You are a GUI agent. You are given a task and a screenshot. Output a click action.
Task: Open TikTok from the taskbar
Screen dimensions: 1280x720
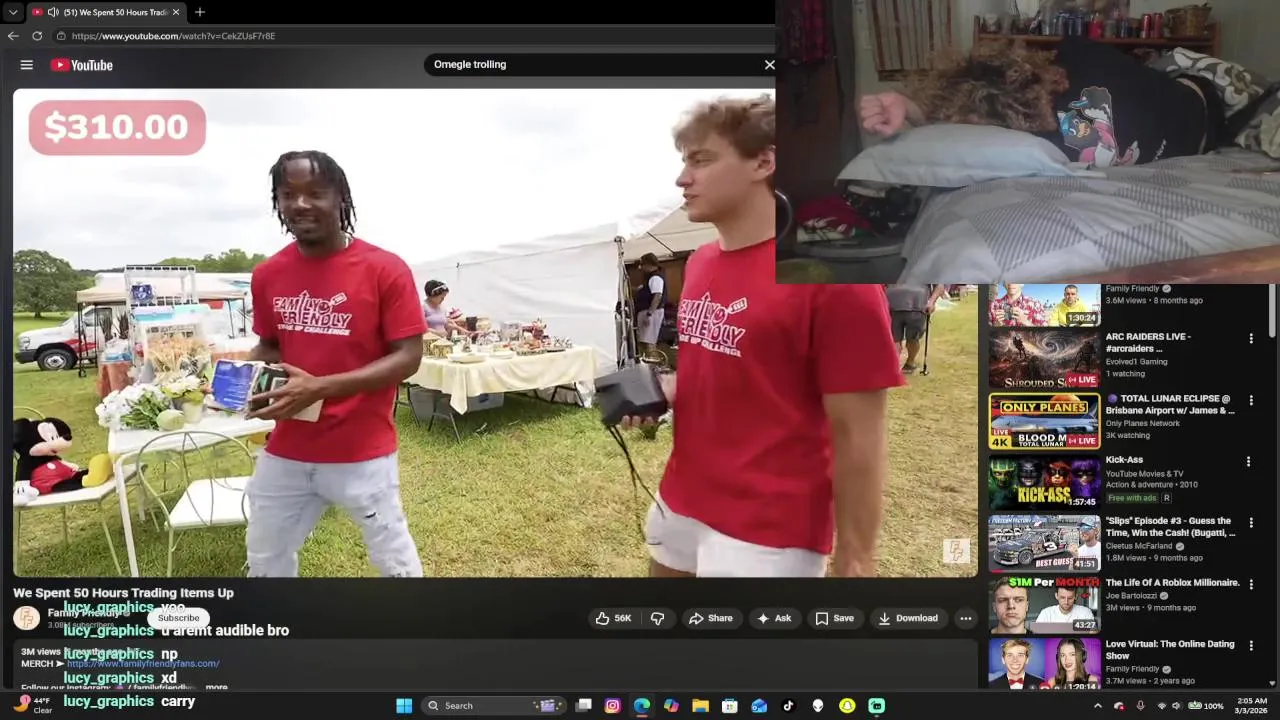pos(788,706)
